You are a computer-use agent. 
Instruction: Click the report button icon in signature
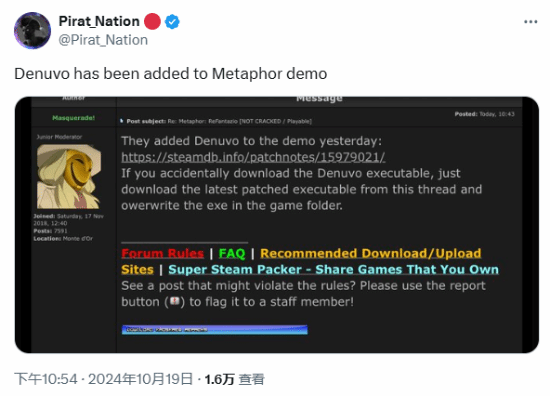pyautogui.click(x=175, y=301)
